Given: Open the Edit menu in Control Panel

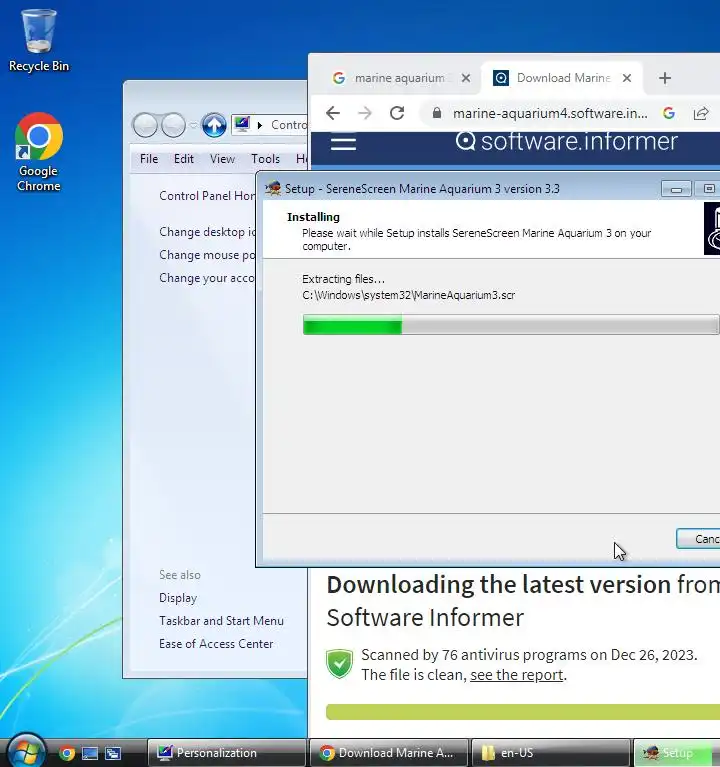Looking at the screenshot, I should point(184,159).
